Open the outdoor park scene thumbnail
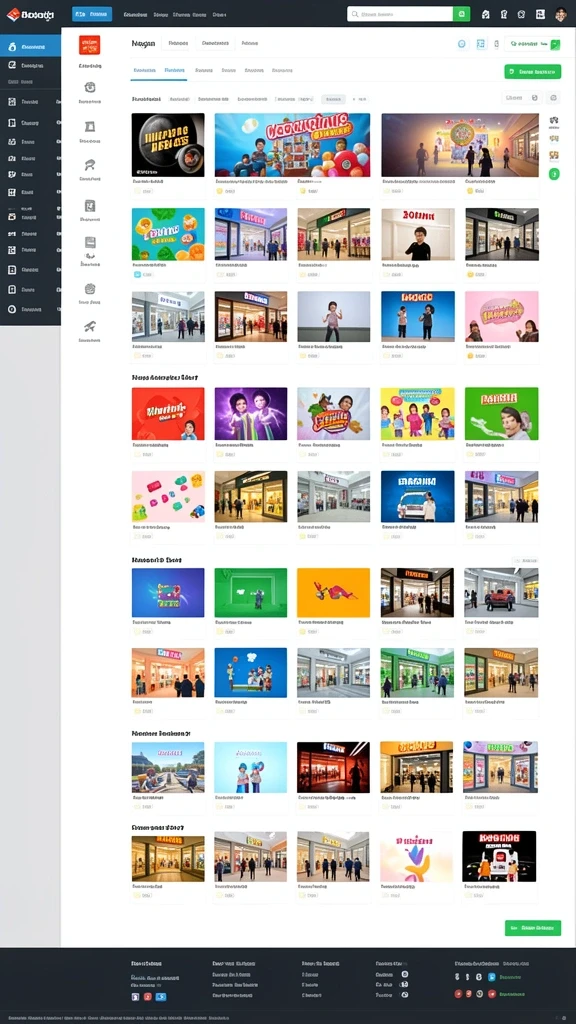Viewport: 576px width, 1024px height. point(168,767)
